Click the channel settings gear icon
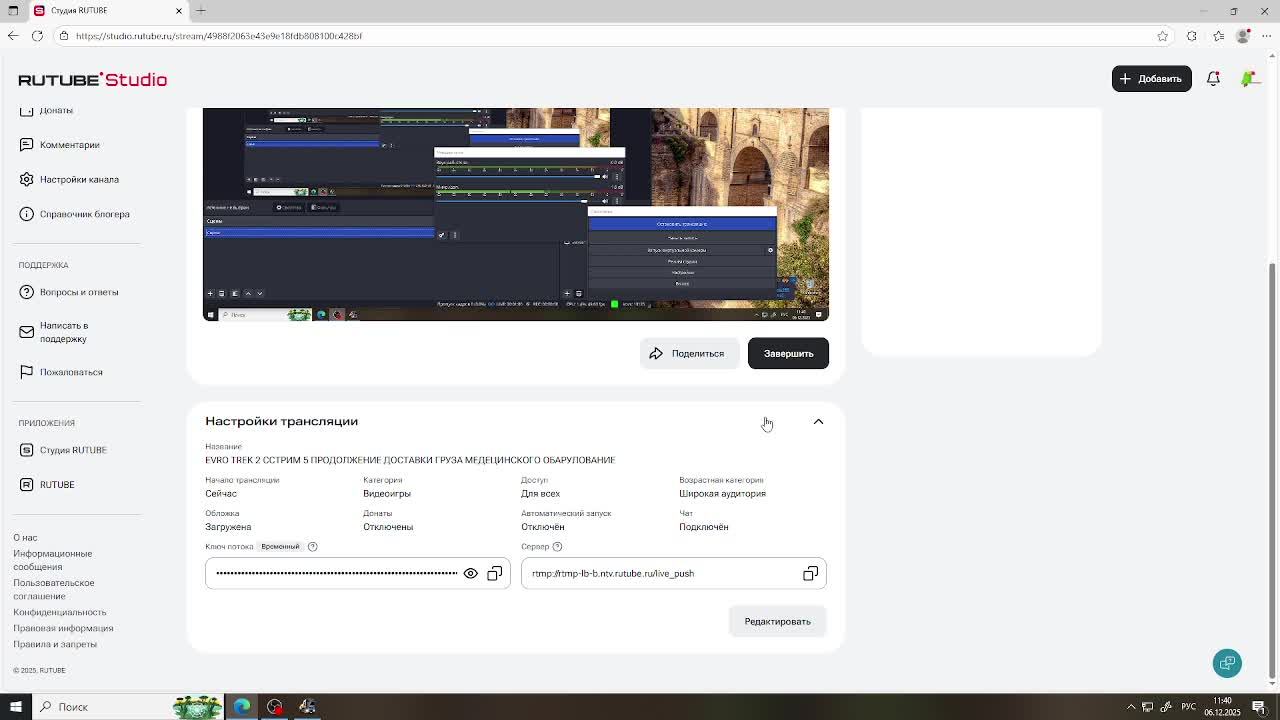Image resolution: width=1280 pixels, height=720 pixels. coord(27,180)
